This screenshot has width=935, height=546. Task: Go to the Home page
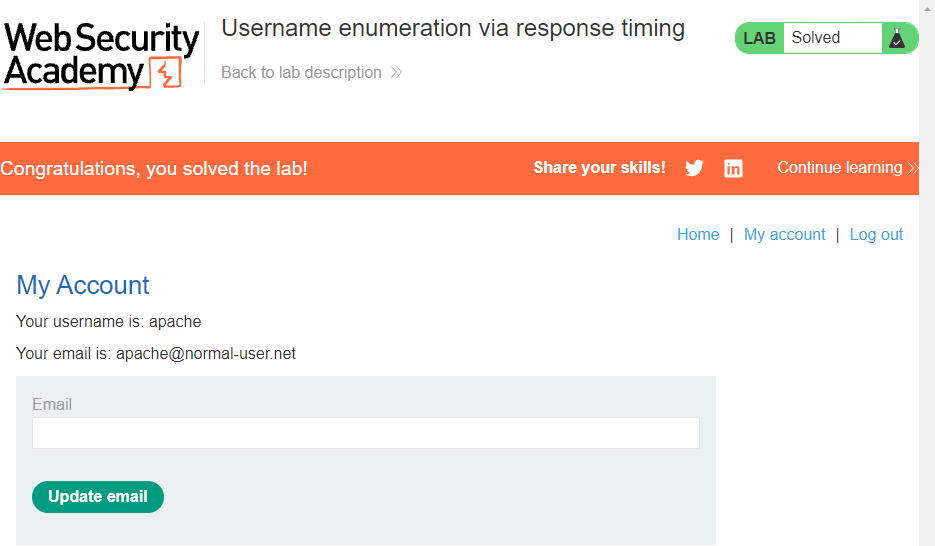pos(698,234)
